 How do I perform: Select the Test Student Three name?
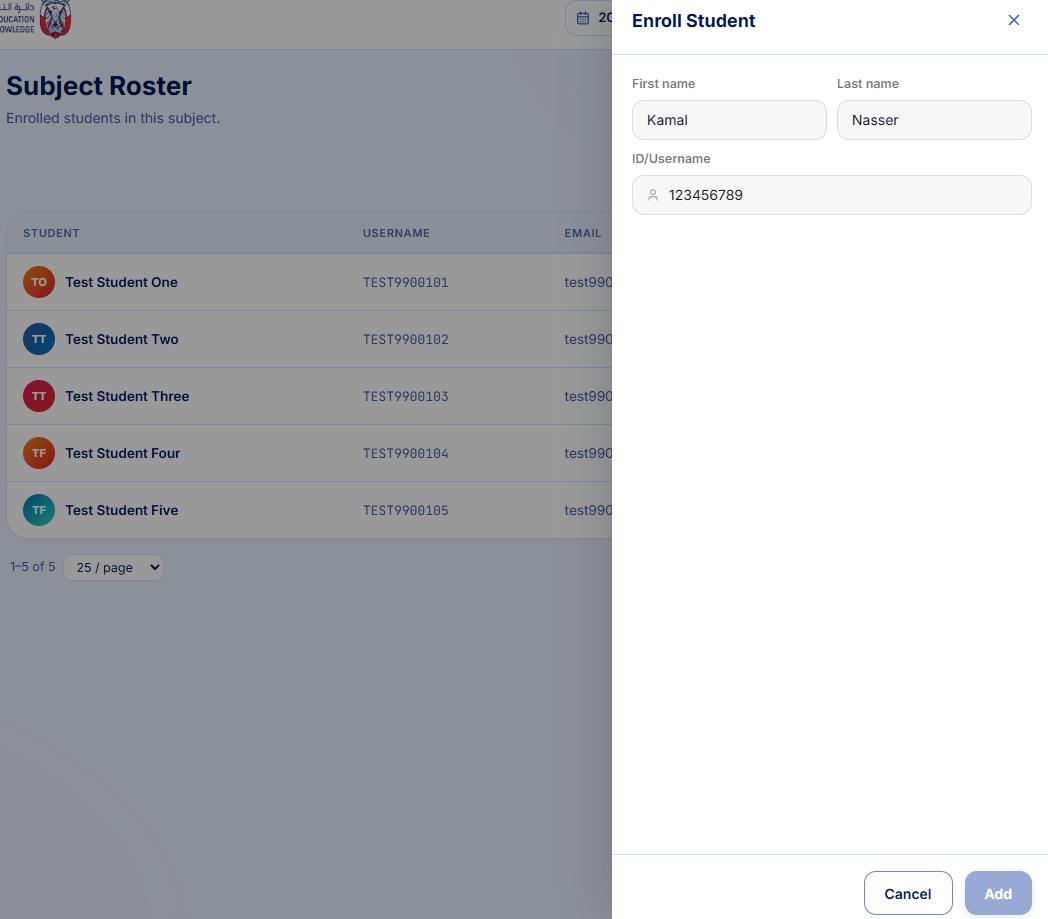click(127, 396)
